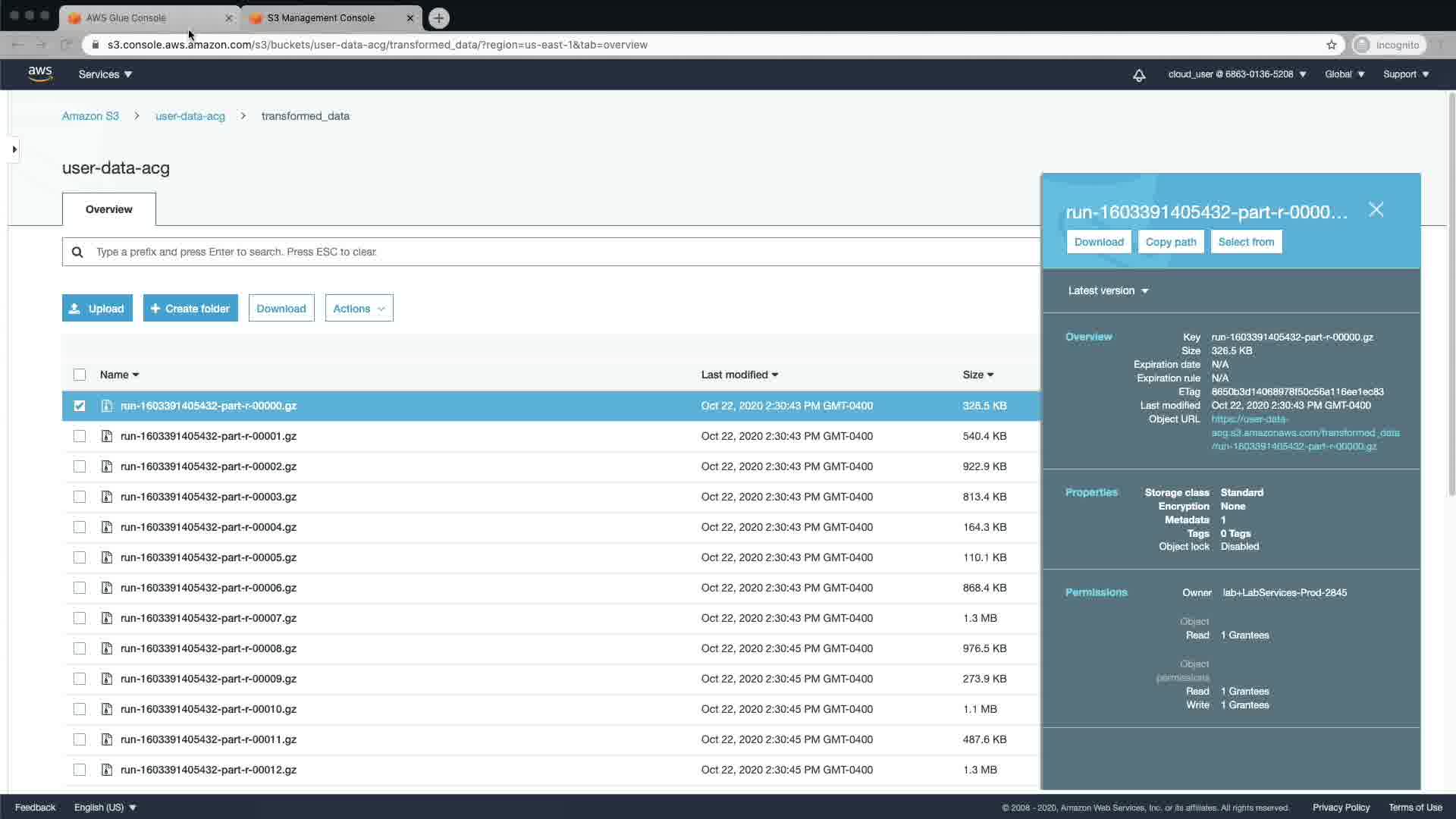Screen dimensions: 1456x819
Task: Click the browser reload icon
Action: coord(66,45)
